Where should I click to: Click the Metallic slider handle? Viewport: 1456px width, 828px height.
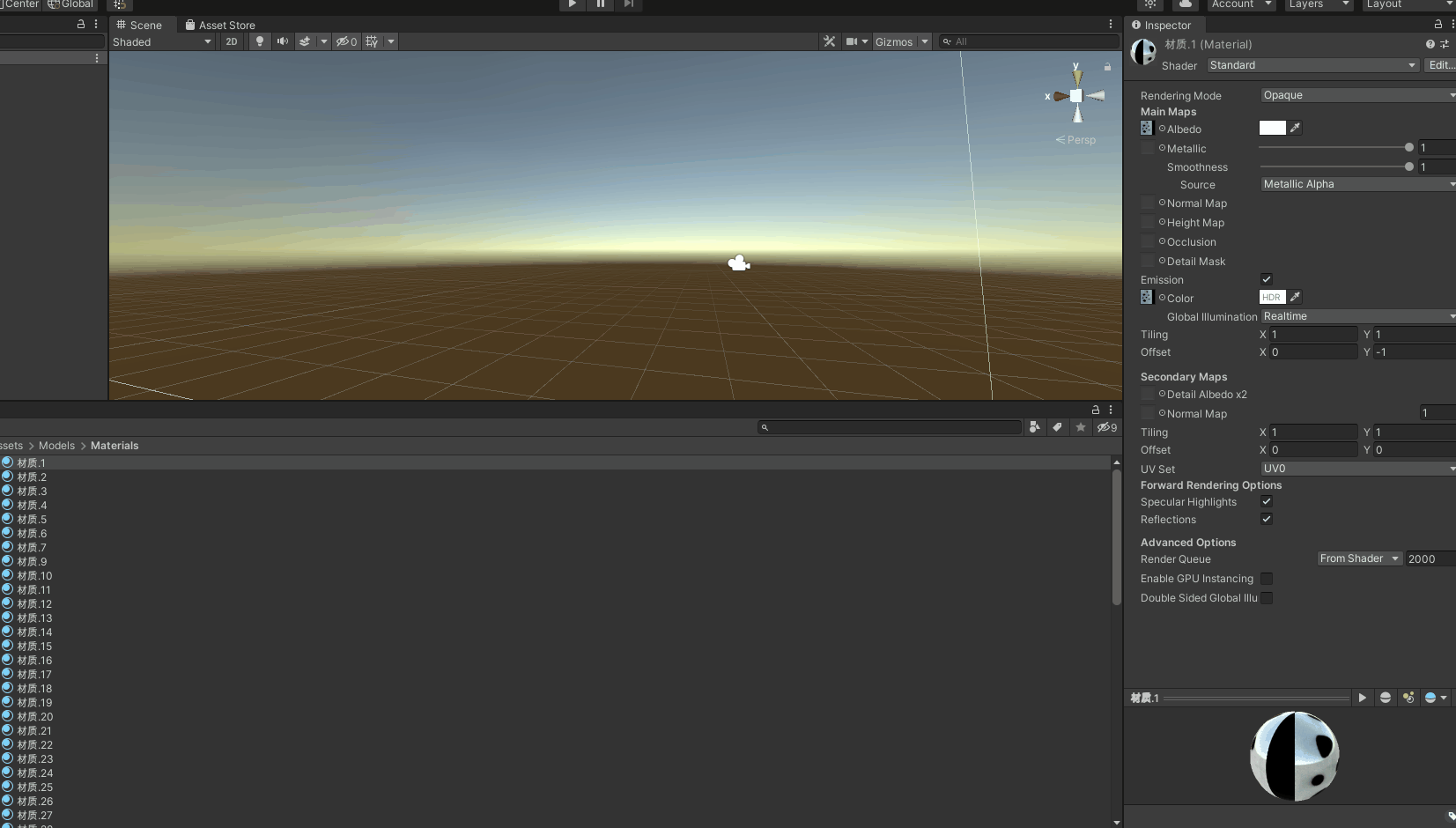[1409, 147]
